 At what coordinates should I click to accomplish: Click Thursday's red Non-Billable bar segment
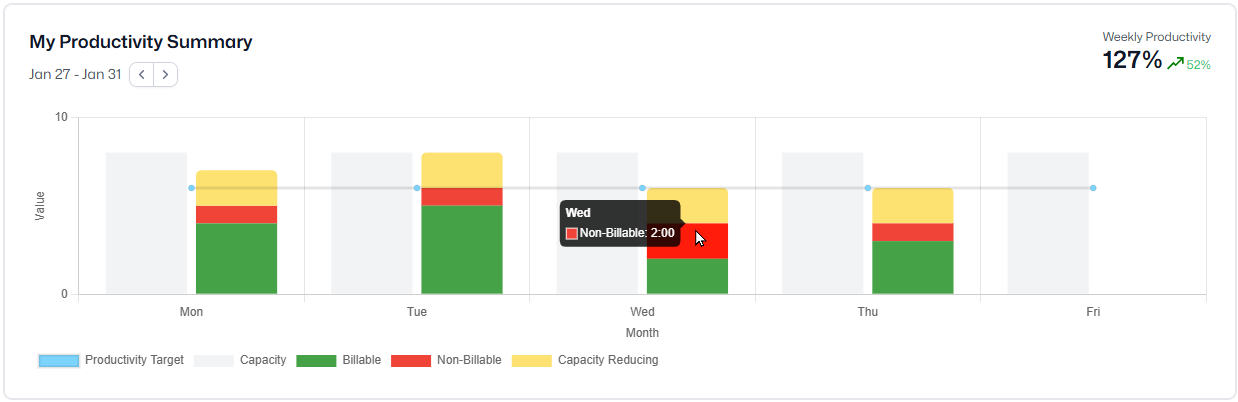coord(912,232)
